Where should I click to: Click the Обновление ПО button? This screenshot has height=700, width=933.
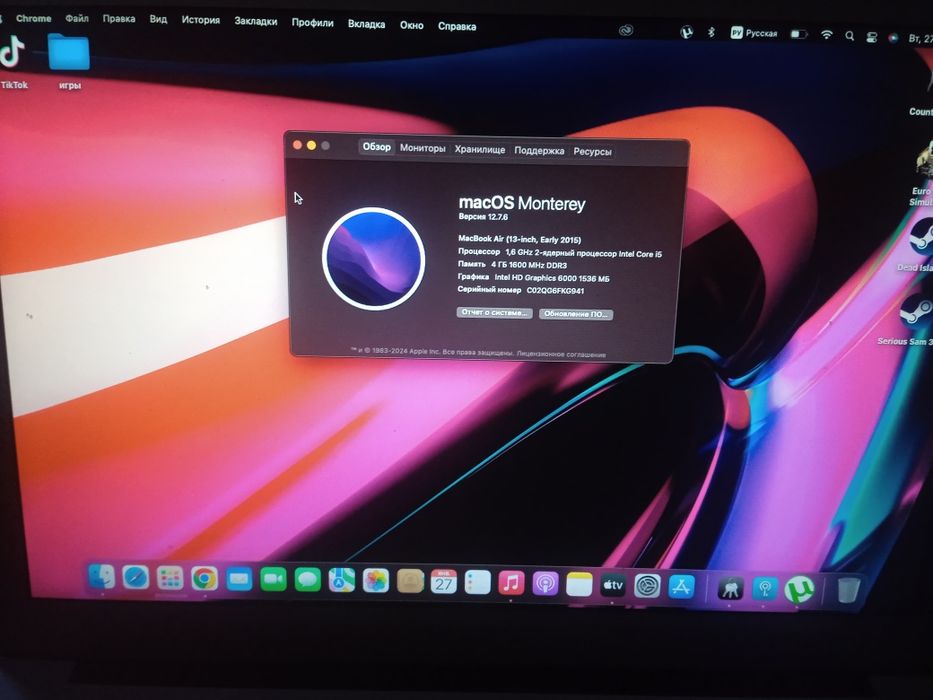[x=575, y=314]
